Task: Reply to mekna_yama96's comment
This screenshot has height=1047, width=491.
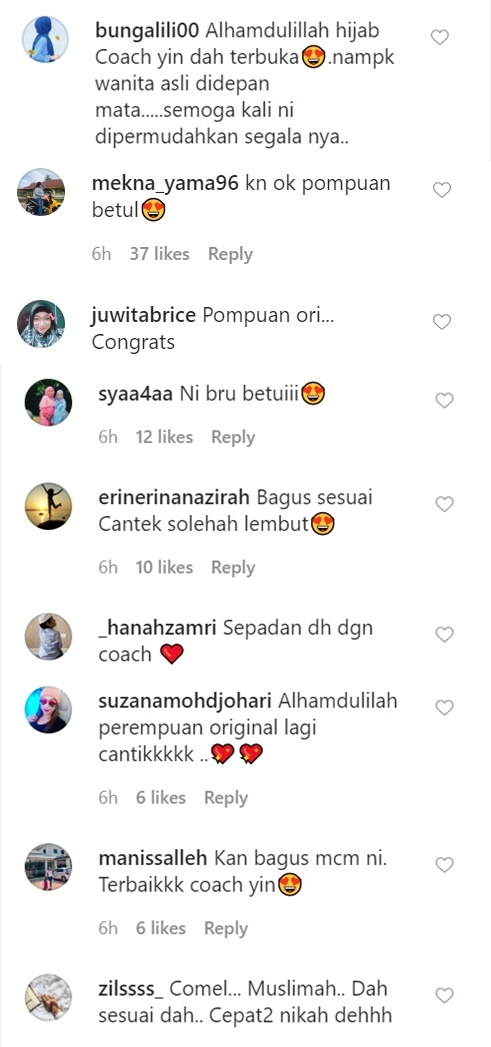Action: (230, 254)
